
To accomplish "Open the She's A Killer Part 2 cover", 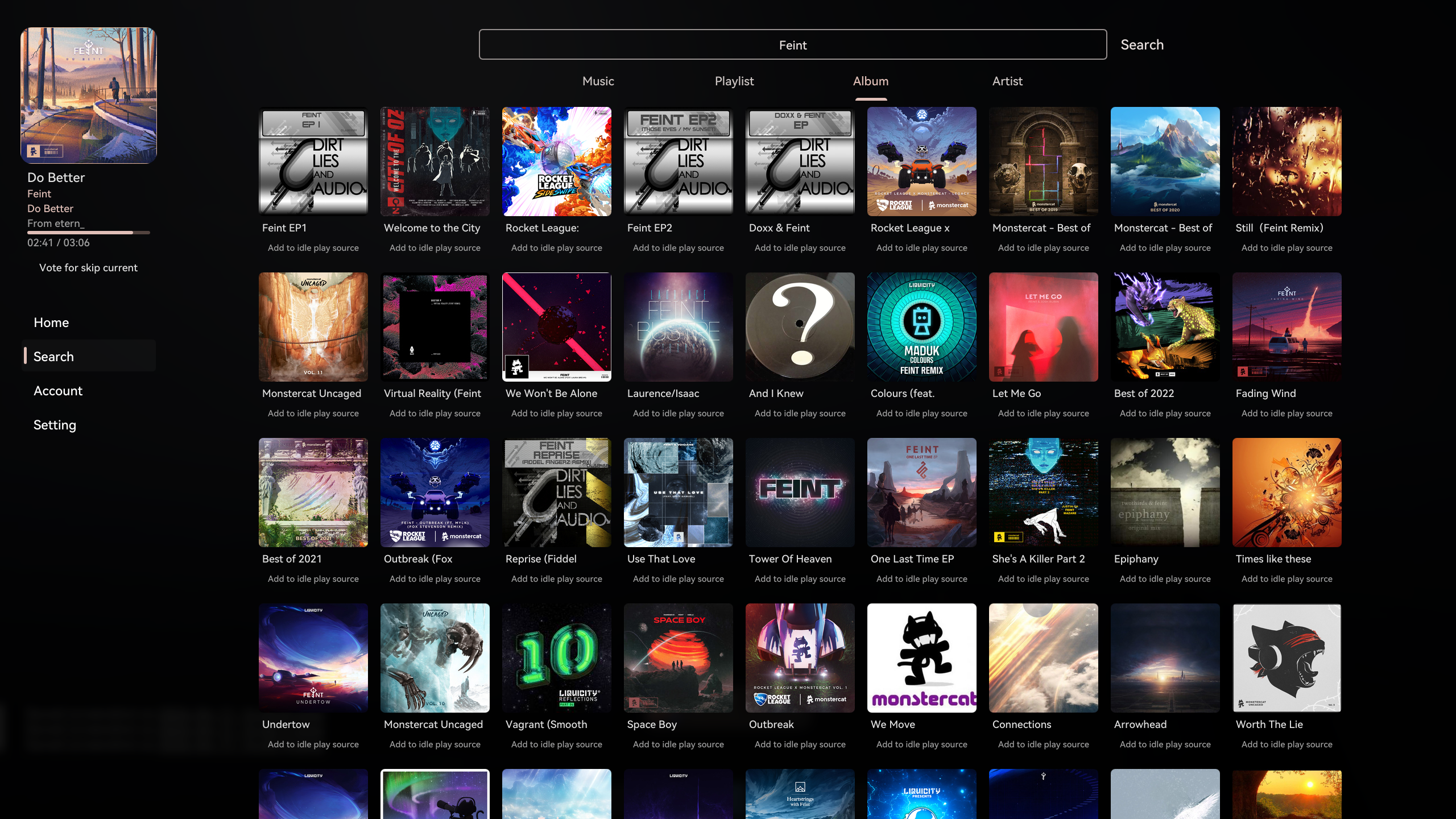I will pos(1044,493).
